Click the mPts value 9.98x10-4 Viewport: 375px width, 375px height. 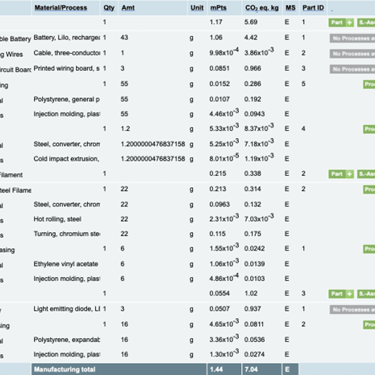(x=224, y=52)
